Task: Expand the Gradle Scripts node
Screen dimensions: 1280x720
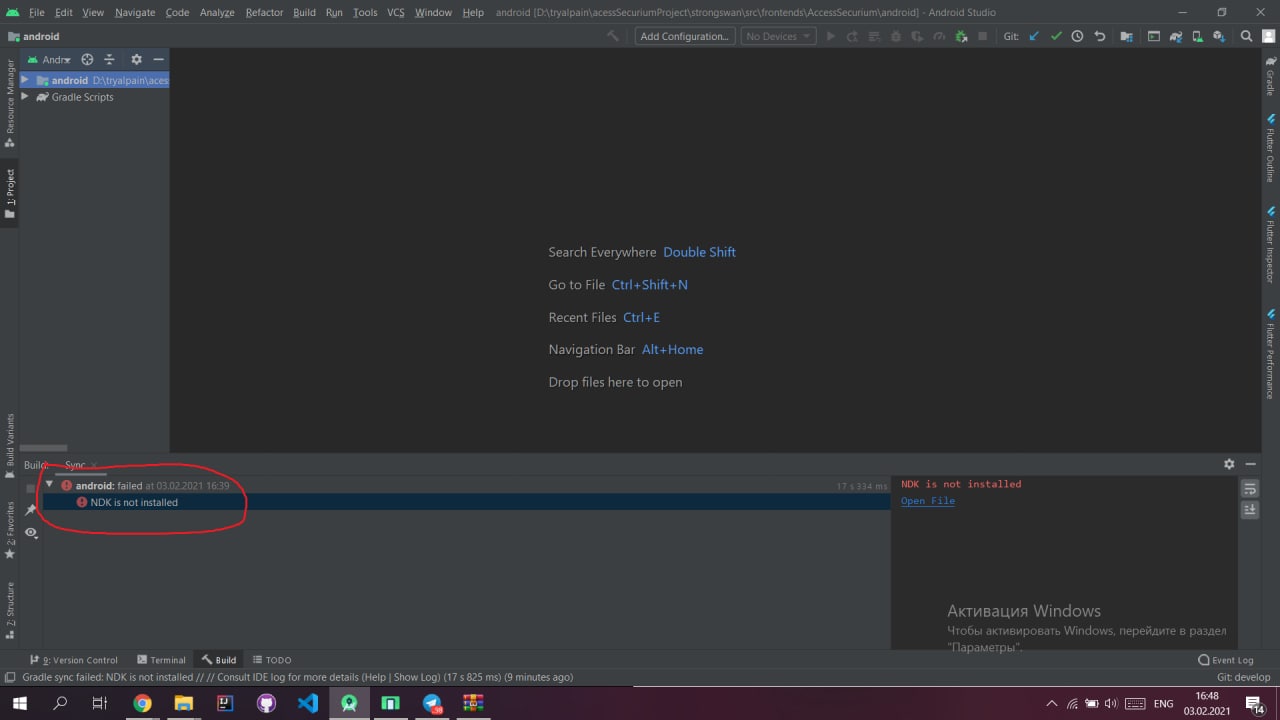Action: pos(25,97)
